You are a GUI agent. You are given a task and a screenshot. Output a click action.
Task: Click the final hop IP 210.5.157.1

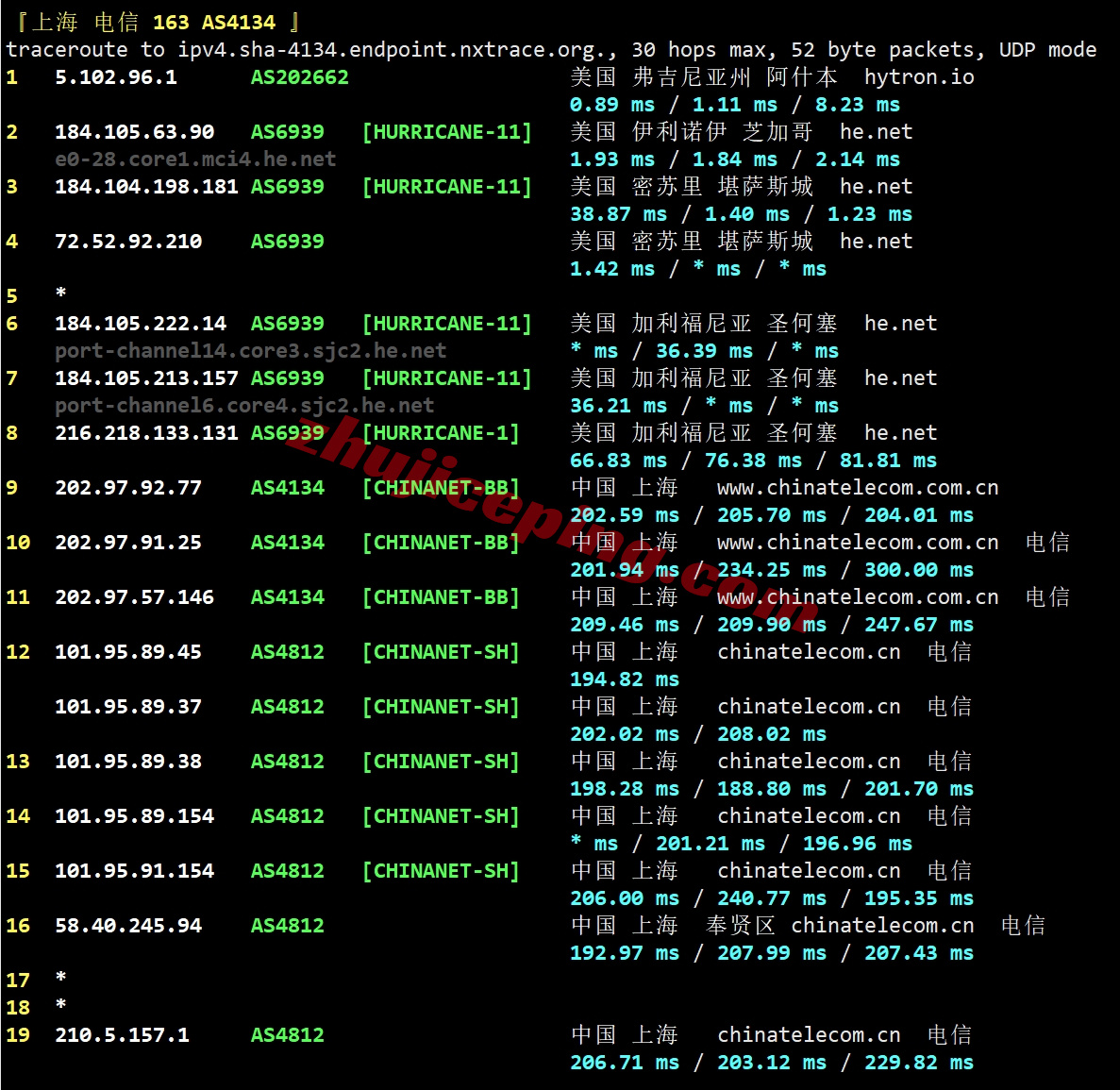[122, 1035]
